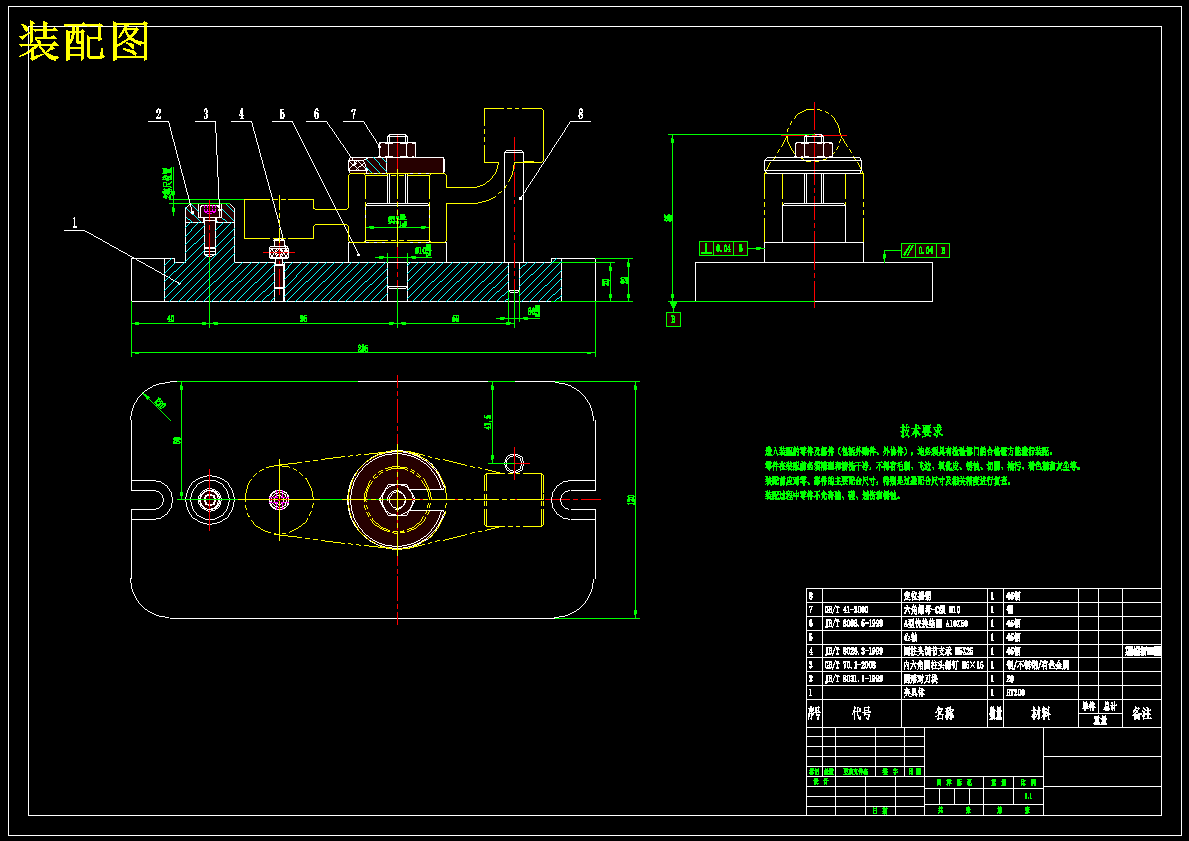
Task: Click the 1:1 scale value in title block
Action: coord(1027,796)
